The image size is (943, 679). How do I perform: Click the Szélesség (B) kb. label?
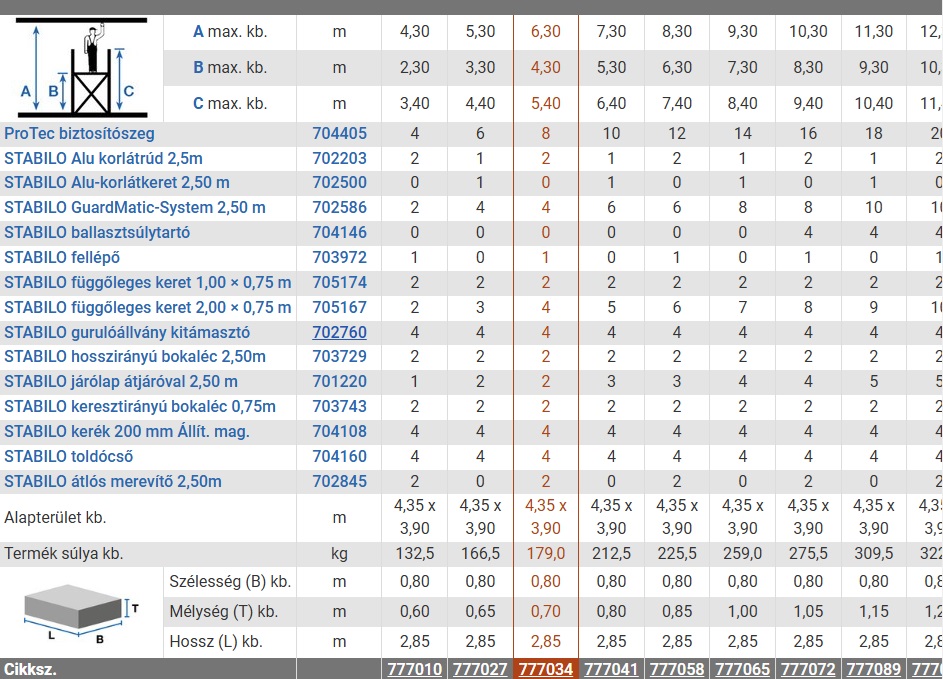[x=230, y=582]
